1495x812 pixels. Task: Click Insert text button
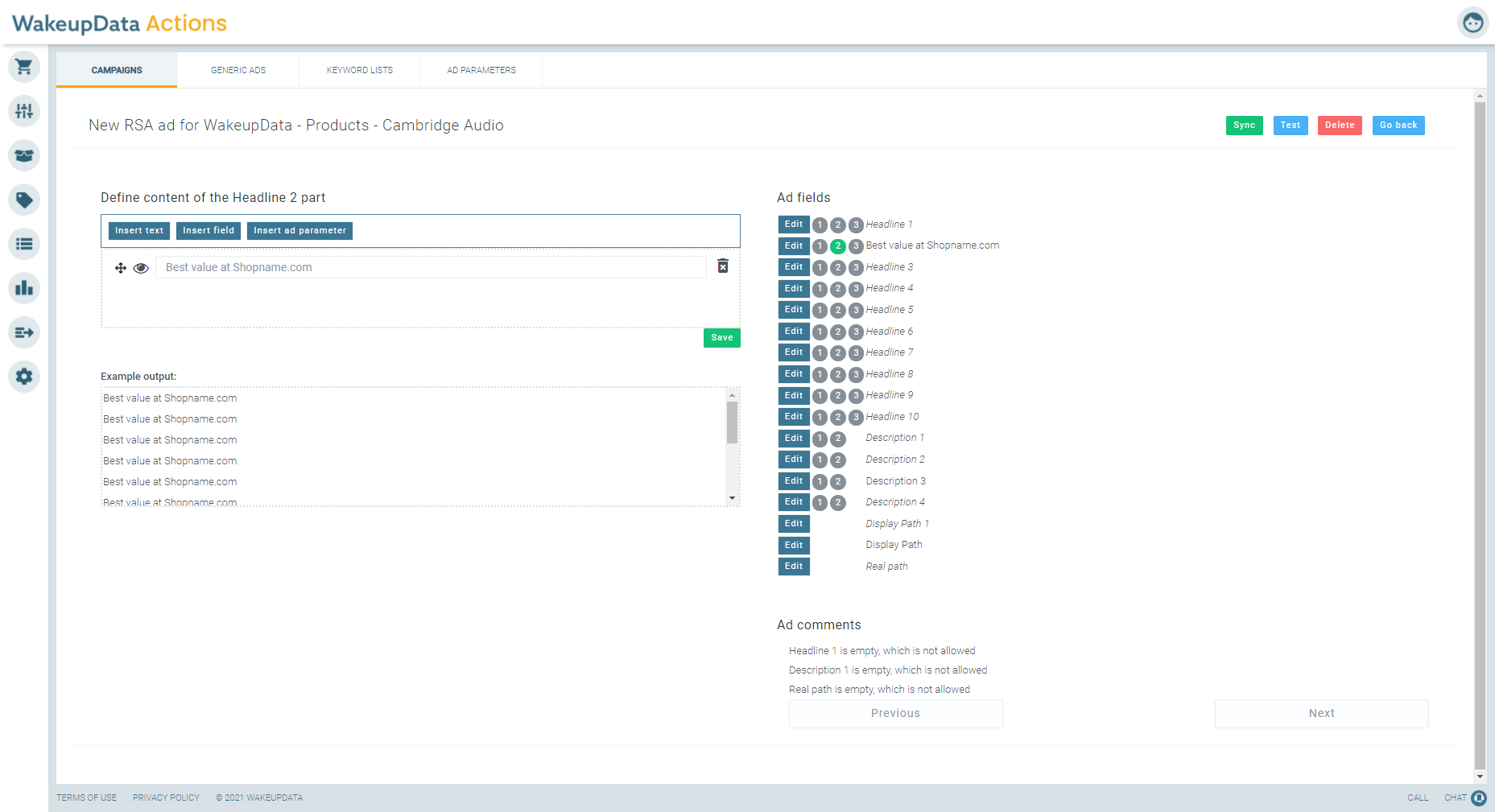click(x=139, y=231)
